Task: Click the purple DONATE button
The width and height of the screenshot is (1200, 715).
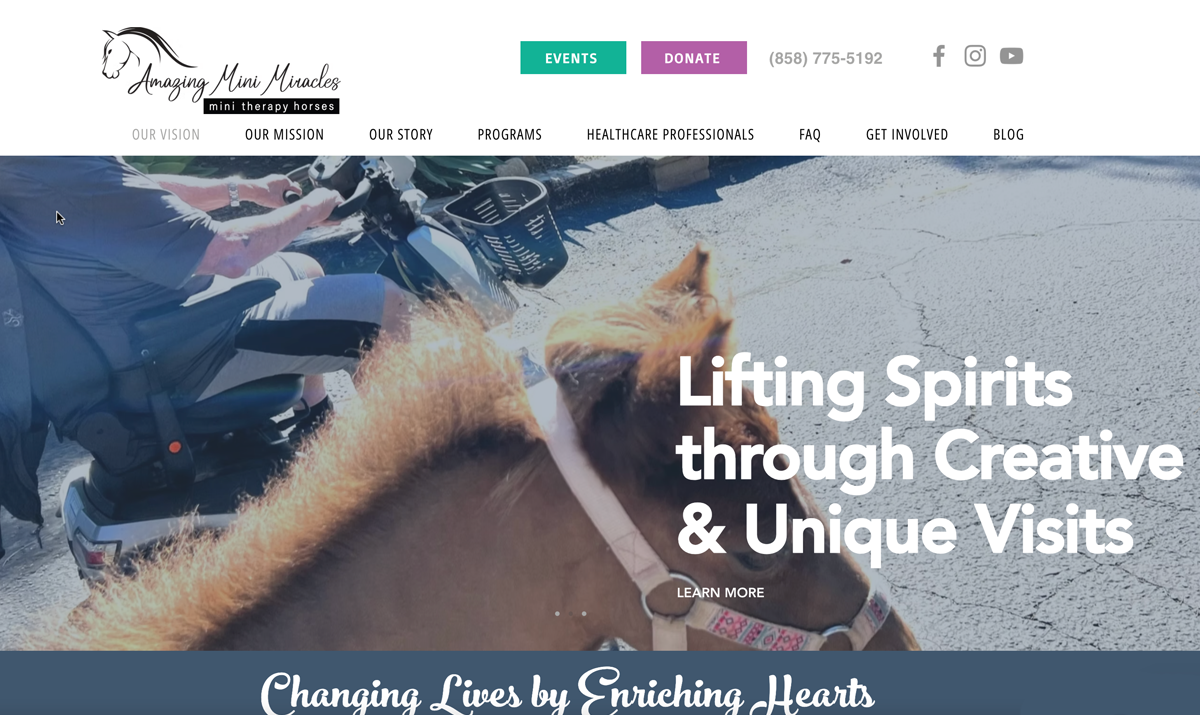Action: pos(694,58)
